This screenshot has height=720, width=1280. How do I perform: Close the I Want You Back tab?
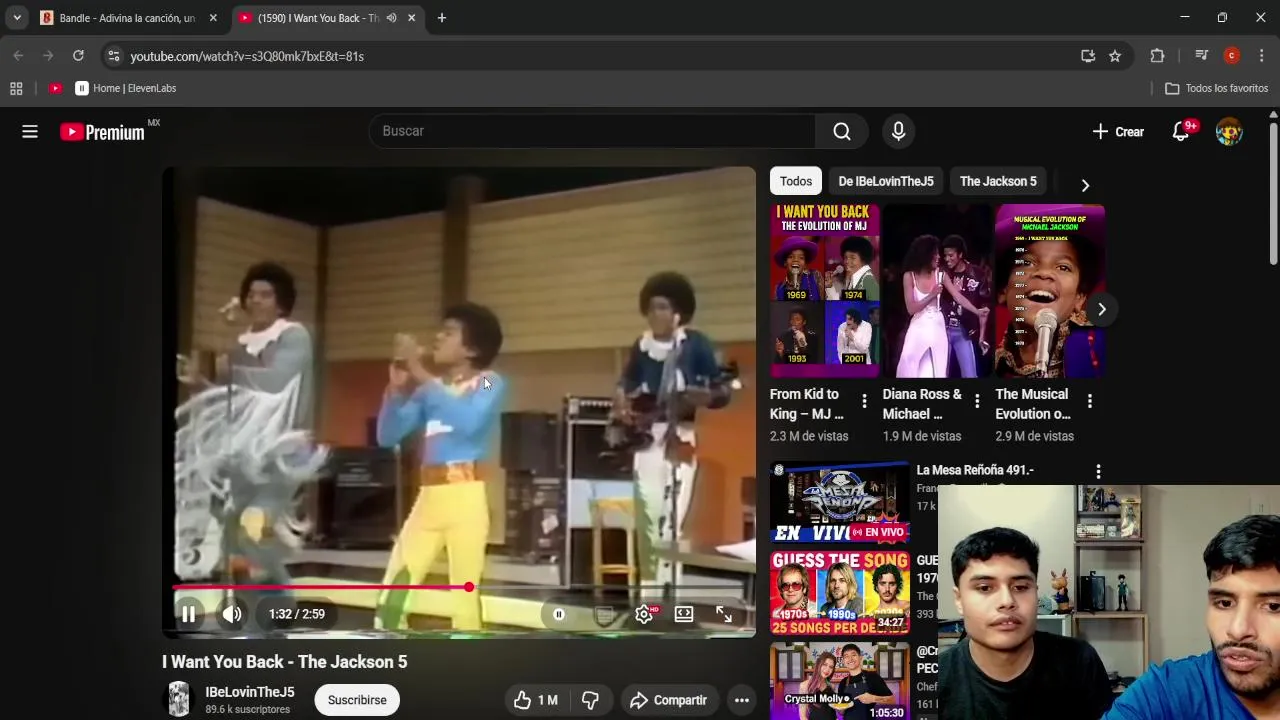click(411, 18)
